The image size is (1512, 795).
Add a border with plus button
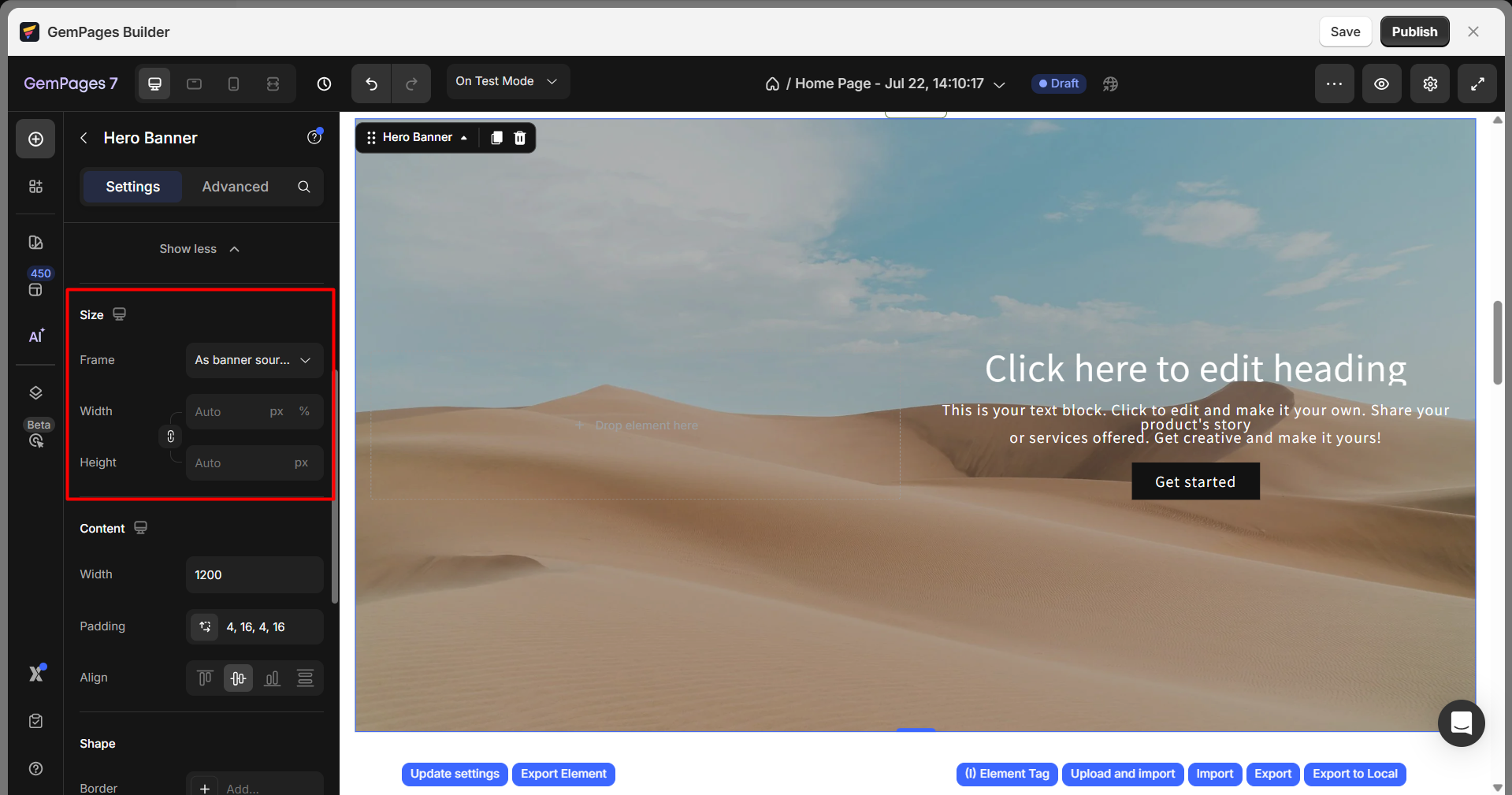pyautogui.click(x=205, y=788)
